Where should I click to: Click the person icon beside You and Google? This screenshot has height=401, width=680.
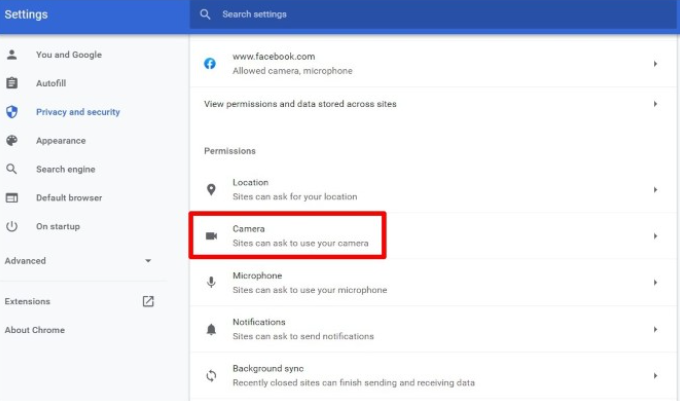tap(12, 55)
